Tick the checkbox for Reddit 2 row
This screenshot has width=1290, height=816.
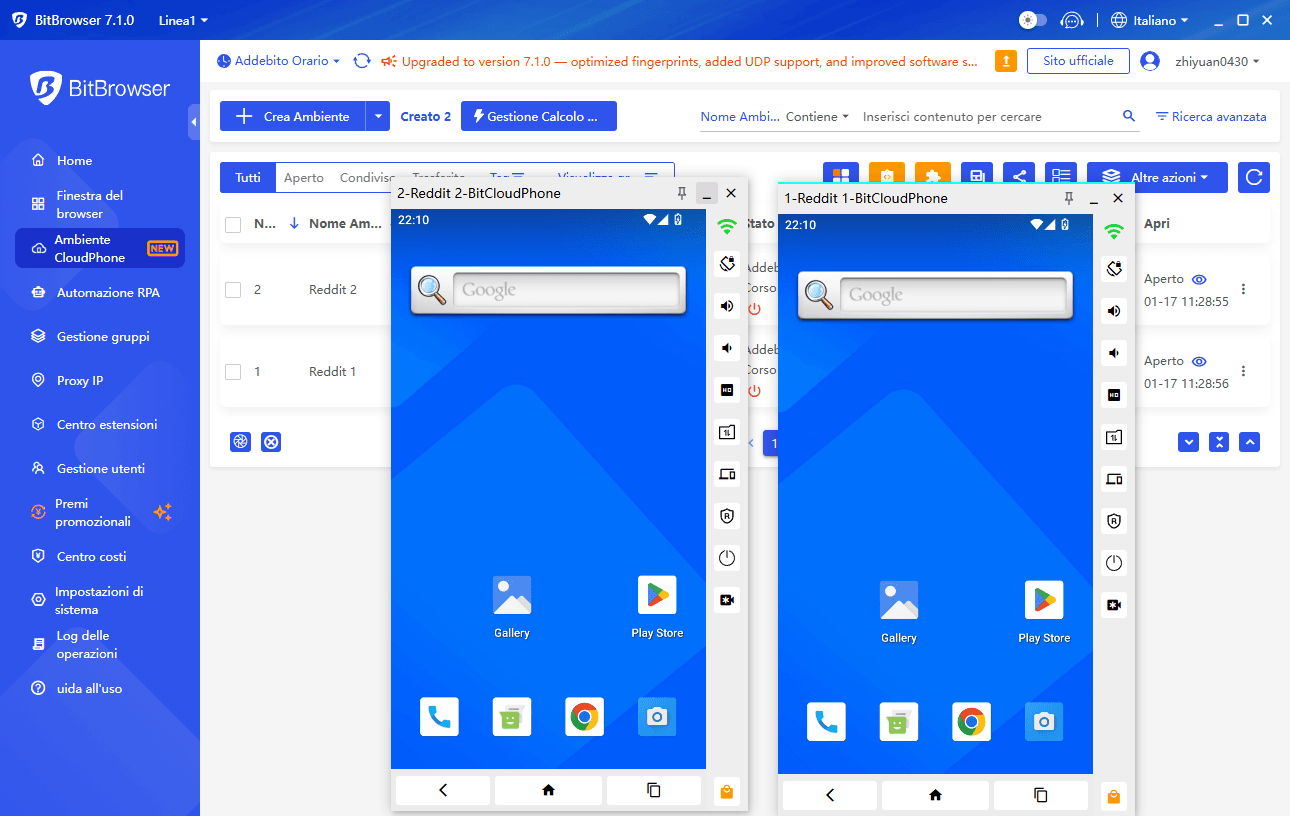[233, 290]
